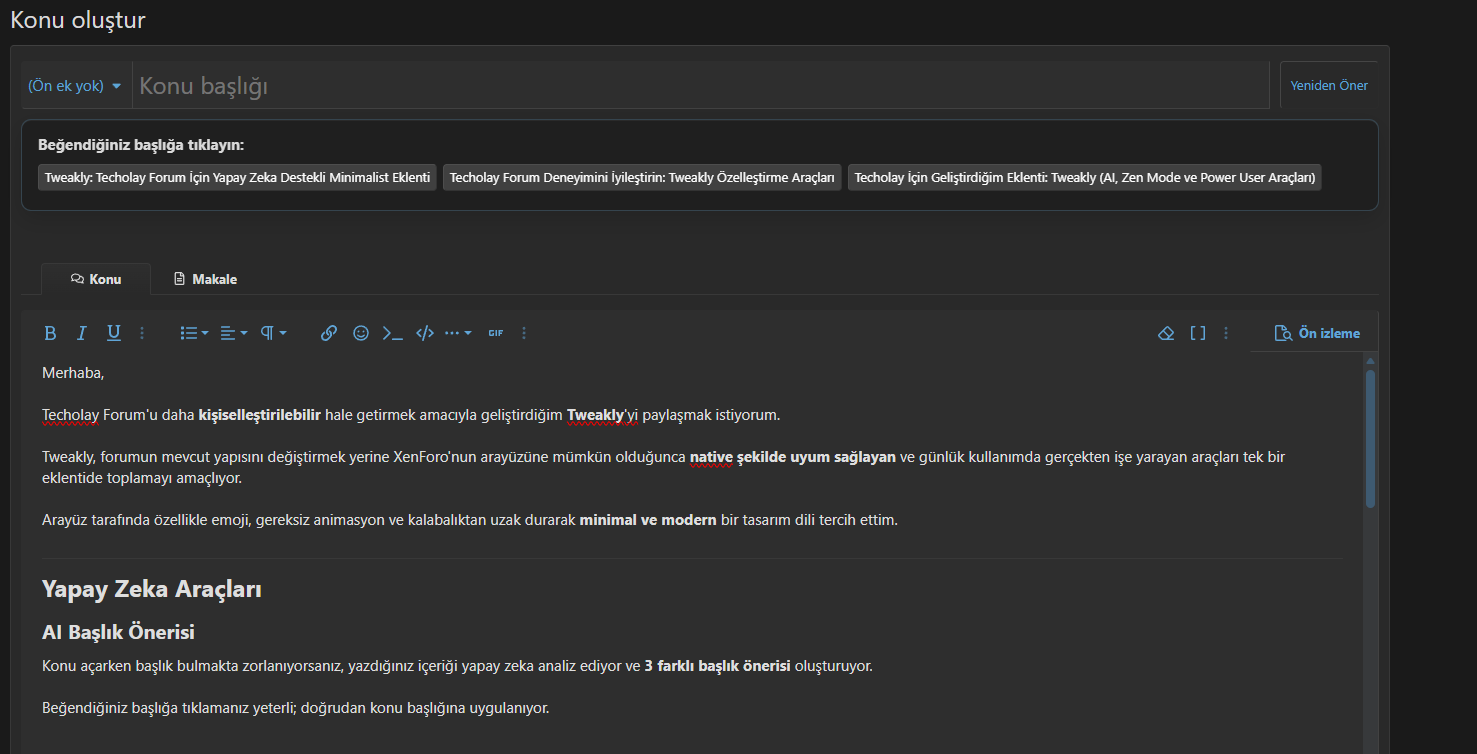
Task: Open the paragraph format dropdown
Action: click(273, 333)
